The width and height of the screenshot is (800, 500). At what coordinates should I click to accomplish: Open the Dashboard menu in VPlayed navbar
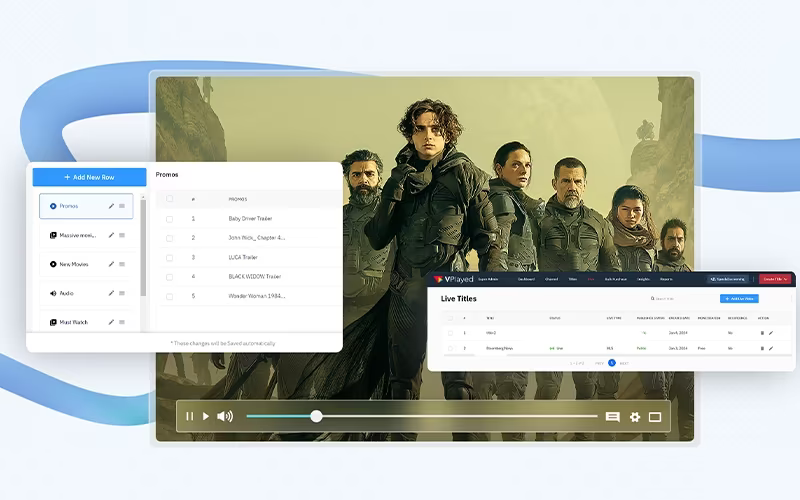(527, 279)
